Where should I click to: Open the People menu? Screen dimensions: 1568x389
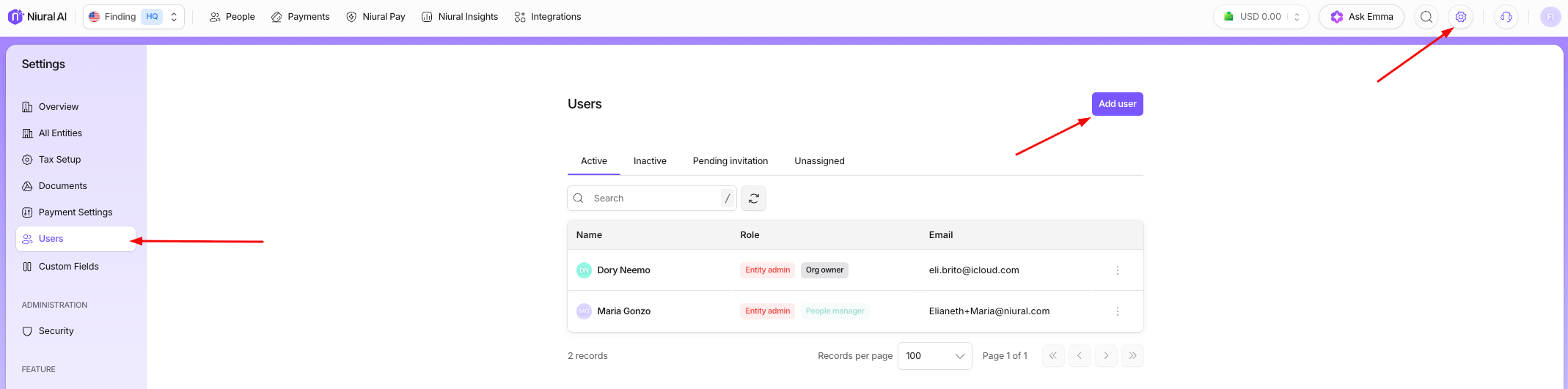click(232, 16)
